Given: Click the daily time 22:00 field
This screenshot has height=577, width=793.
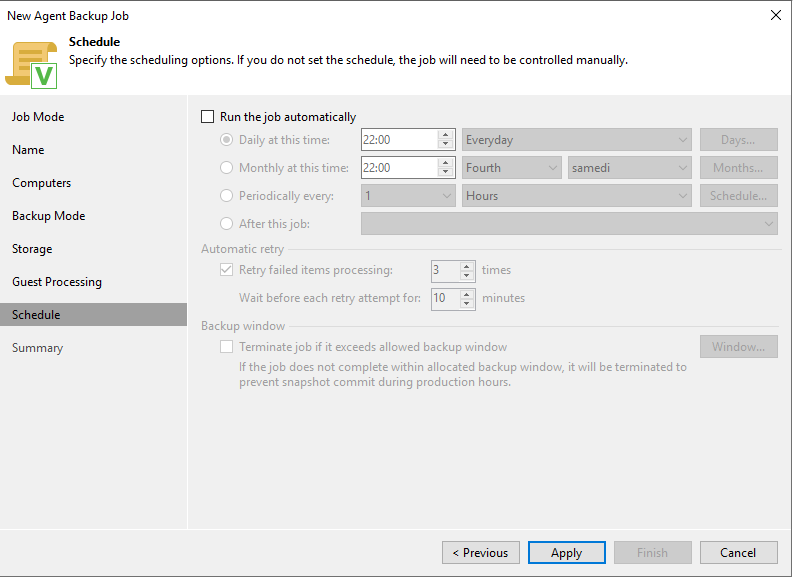Looking at the screenshot, I should 398,140.
